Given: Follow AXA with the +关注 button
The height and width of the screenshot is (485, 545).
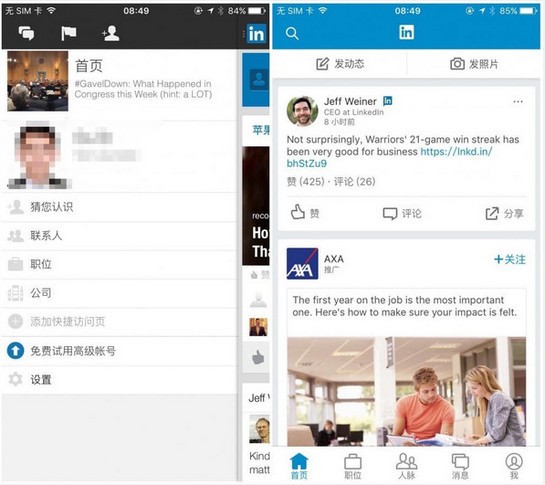Looking at the screenshot, I should point(510,259).
